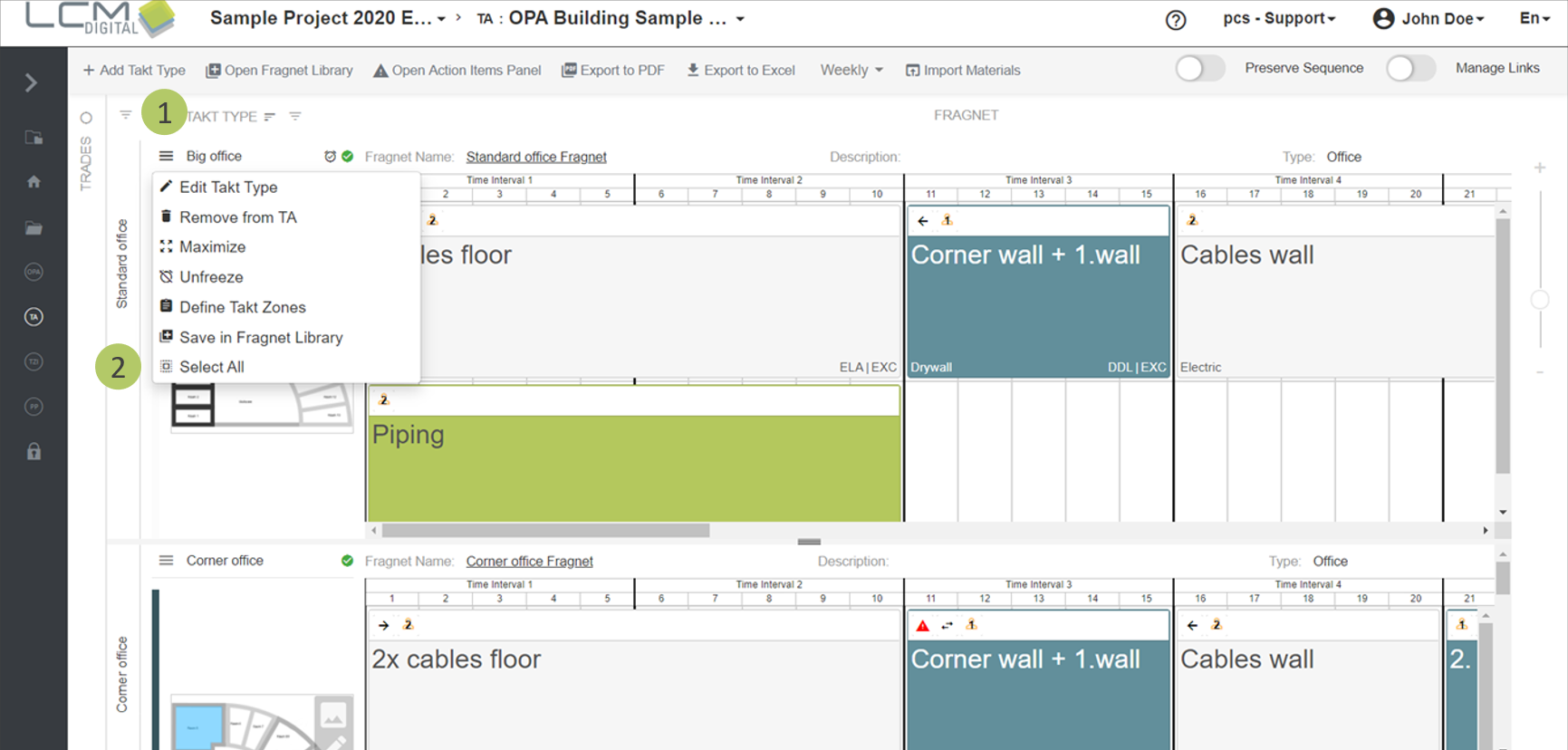Click the home icon in sidebar

(x=34, y=182)
